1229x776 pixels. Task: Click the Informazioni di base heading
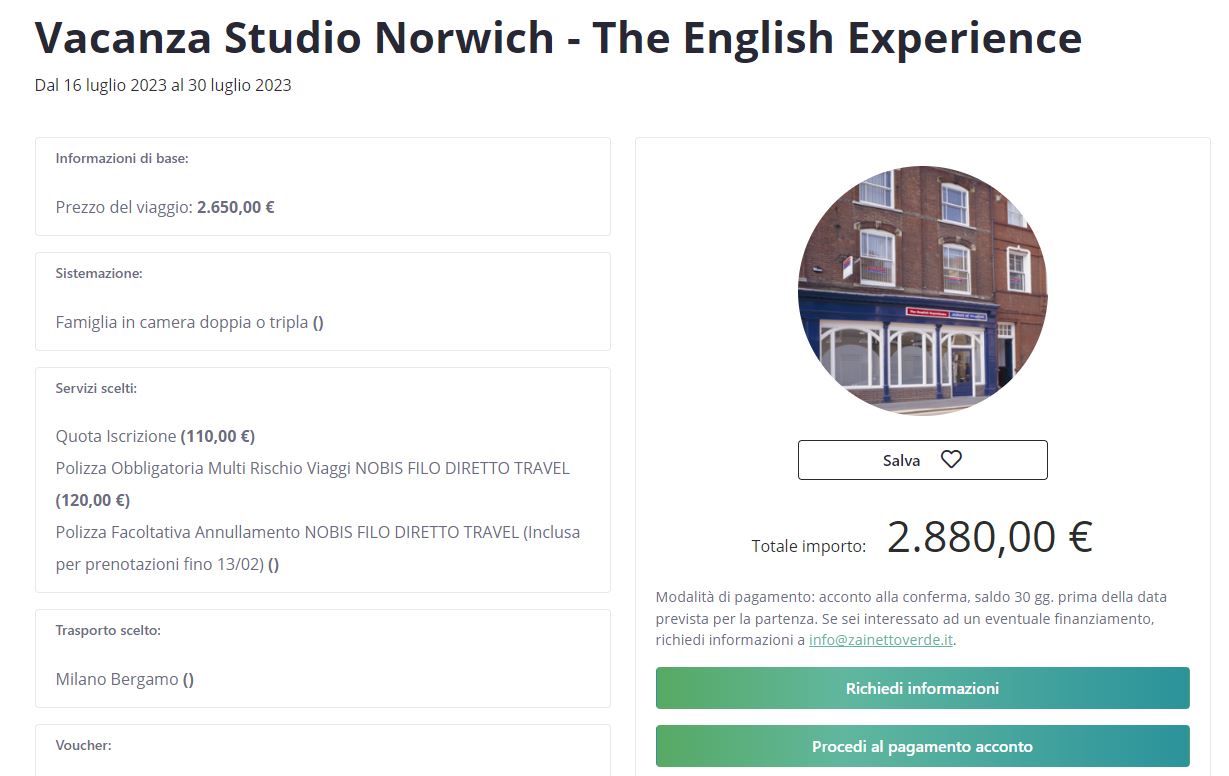pyautogui.click(x=122, y=158)
